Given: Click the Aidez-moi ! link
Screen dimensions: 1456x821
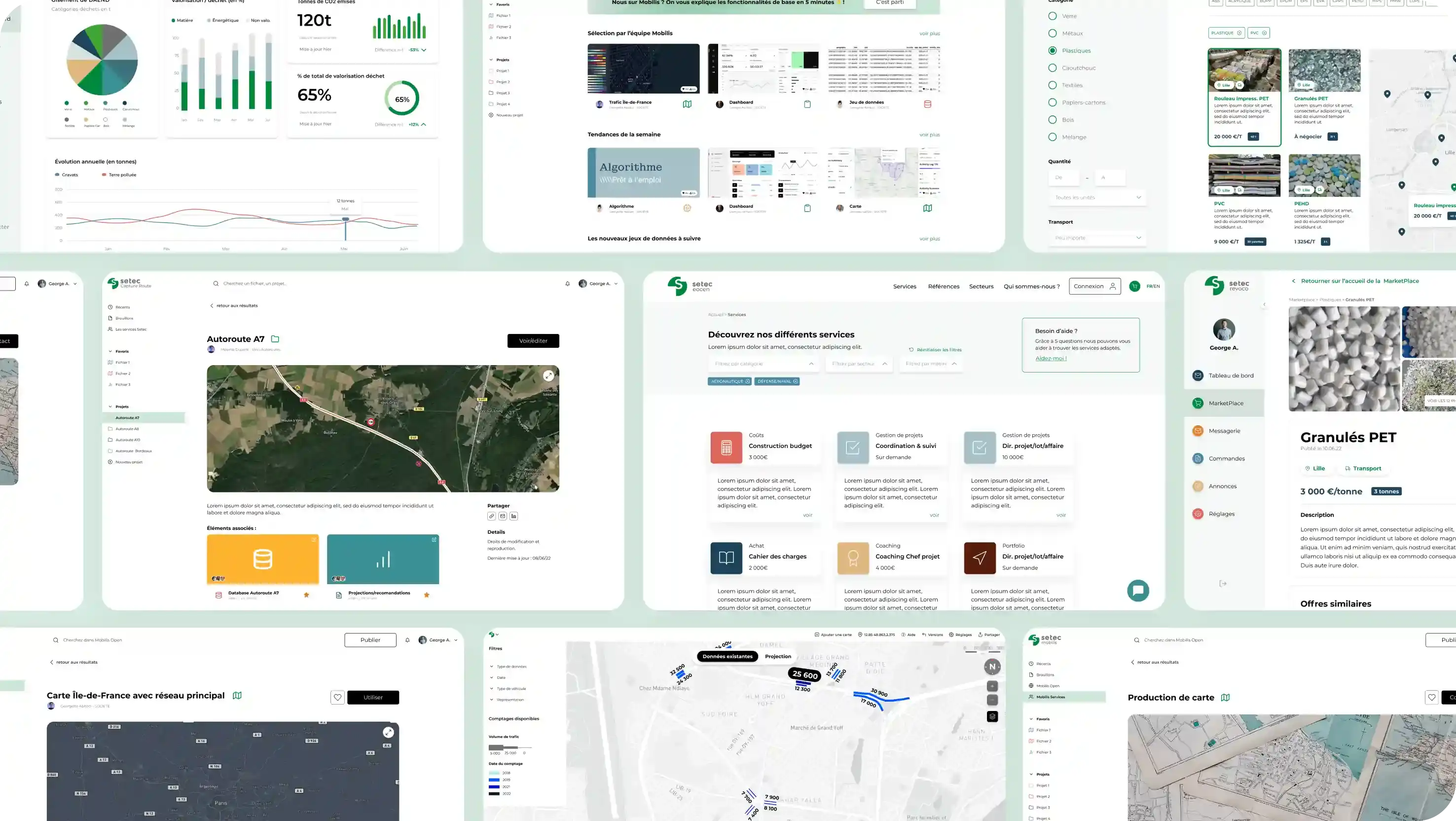Looking at the screenshot, I should click(x=1051, y=359).
